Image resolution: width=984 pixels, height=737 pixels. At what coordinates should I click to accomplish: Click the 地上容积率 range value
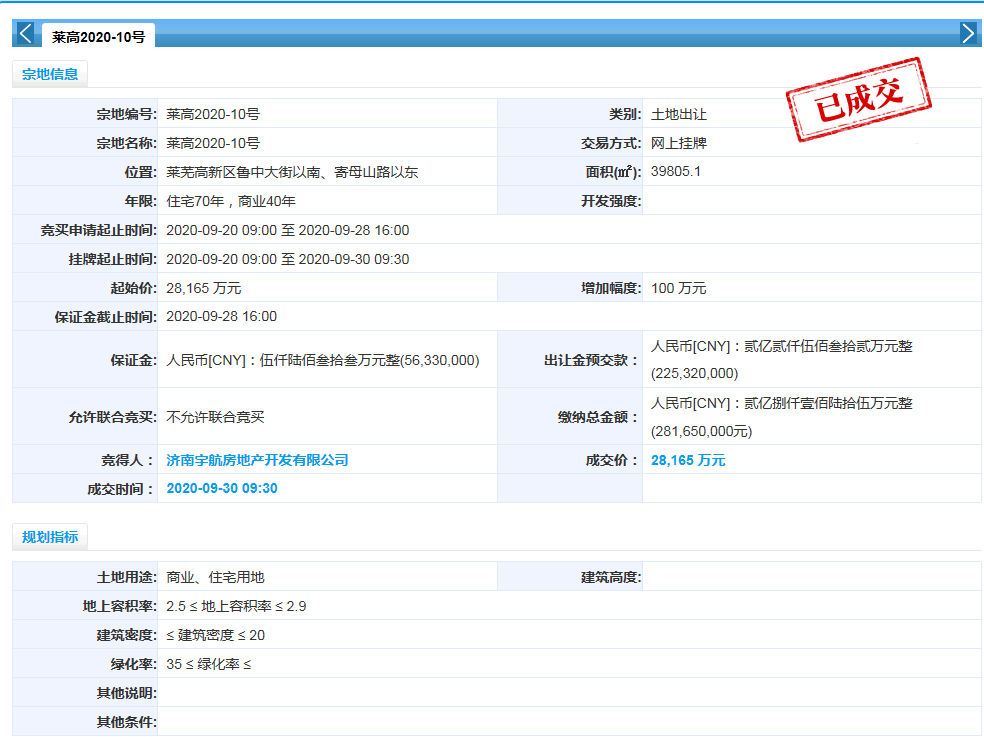click(x=236, y=606)
